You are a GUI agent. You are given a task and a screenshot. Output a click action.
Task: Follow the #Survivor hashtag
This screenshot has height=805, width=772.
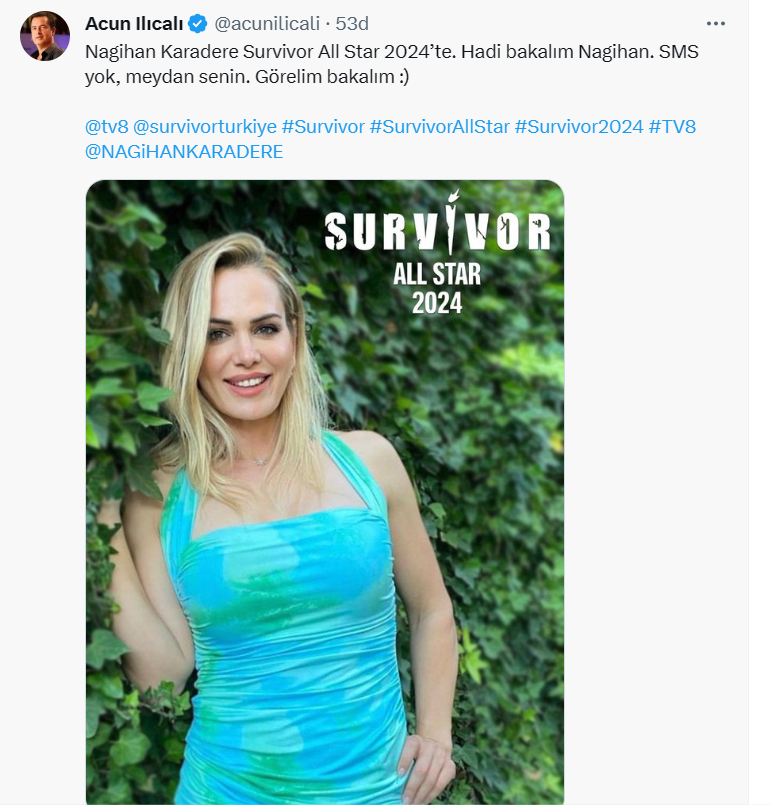(323, 126)
